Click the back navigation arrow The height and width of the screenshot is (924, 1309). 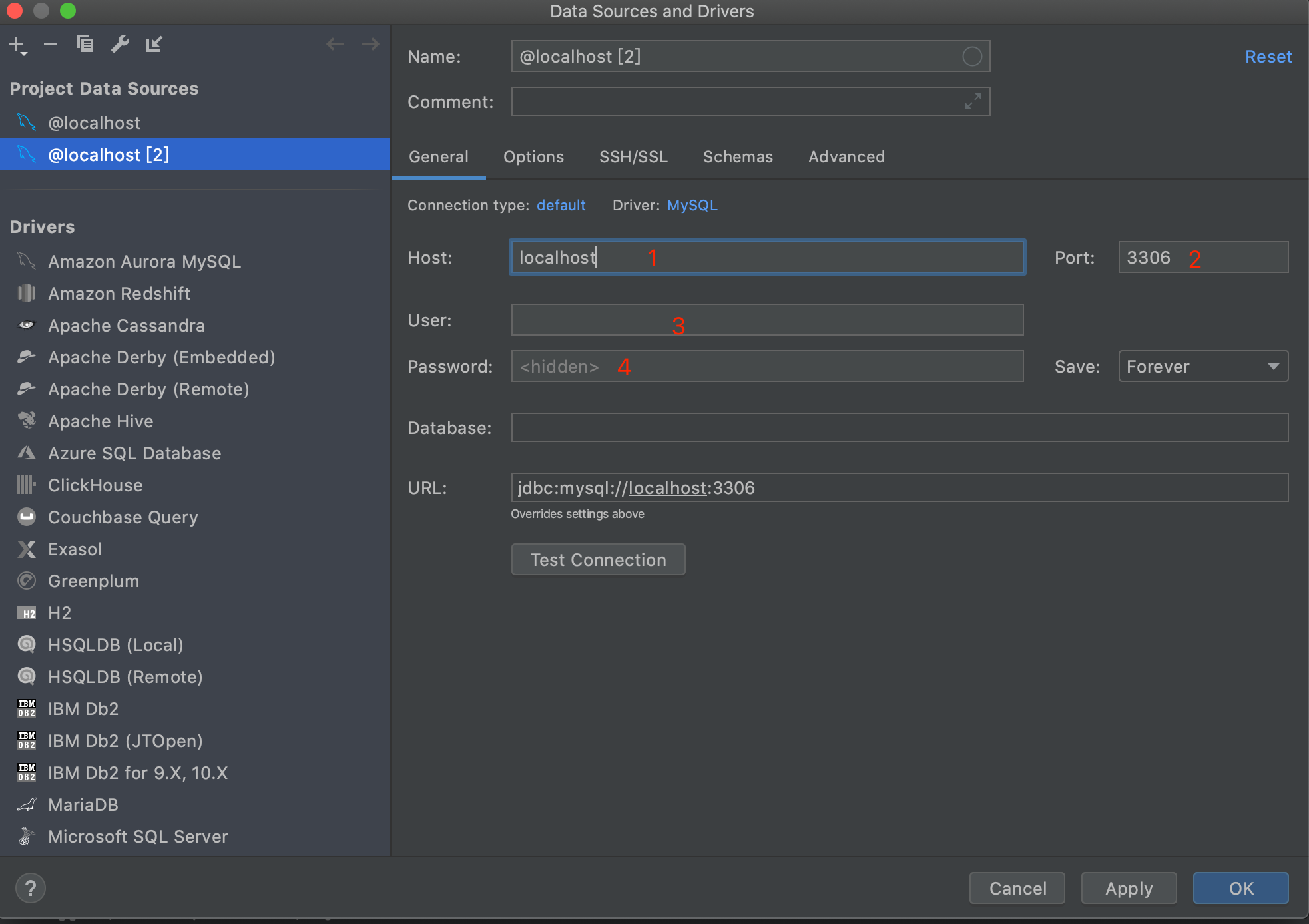335,45
